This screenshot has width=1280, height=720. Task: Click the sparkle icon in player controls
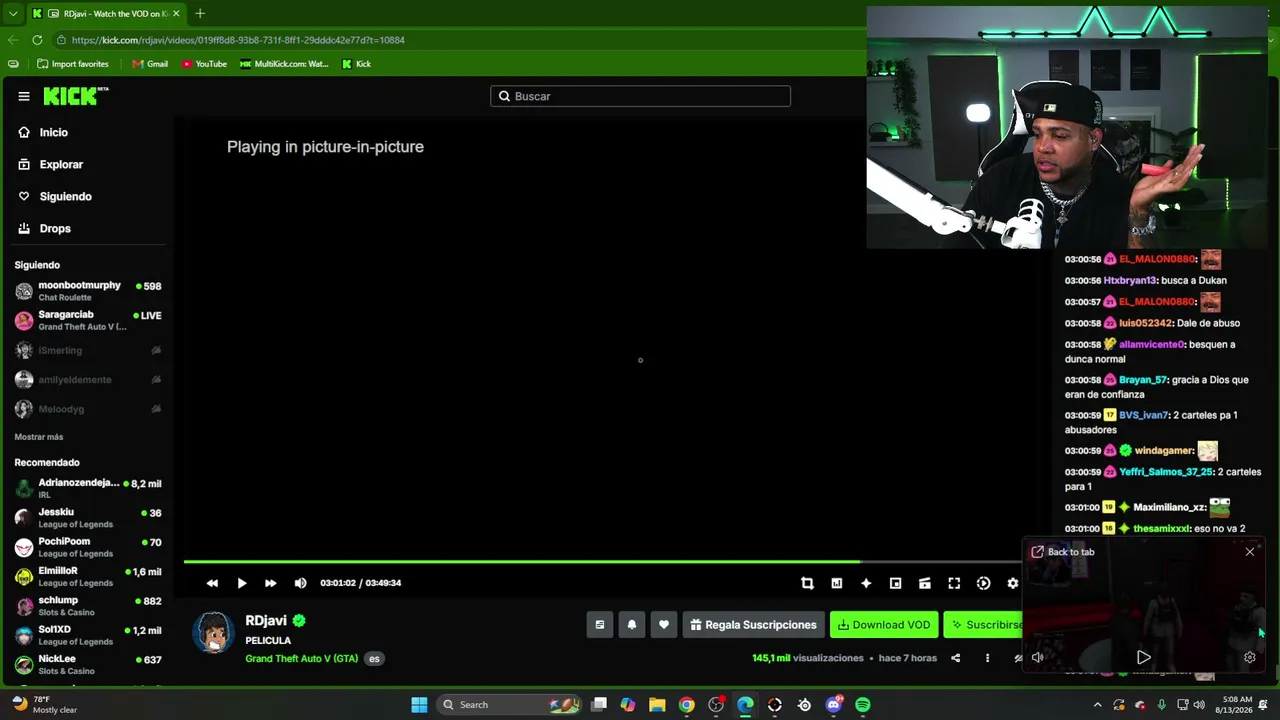click(866, 583)
